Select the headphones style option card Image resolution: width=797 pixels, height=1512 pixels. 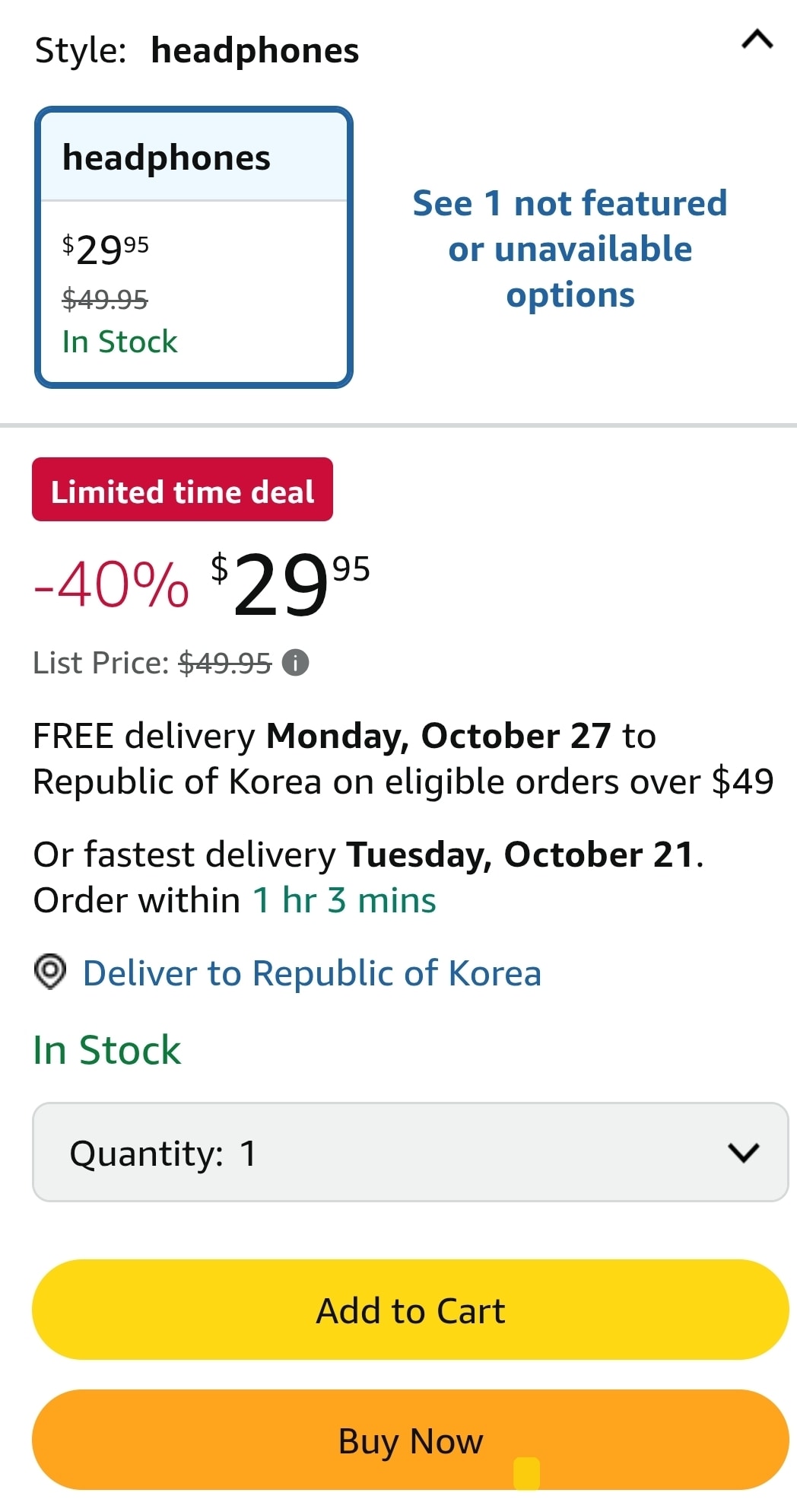[194, 247]
